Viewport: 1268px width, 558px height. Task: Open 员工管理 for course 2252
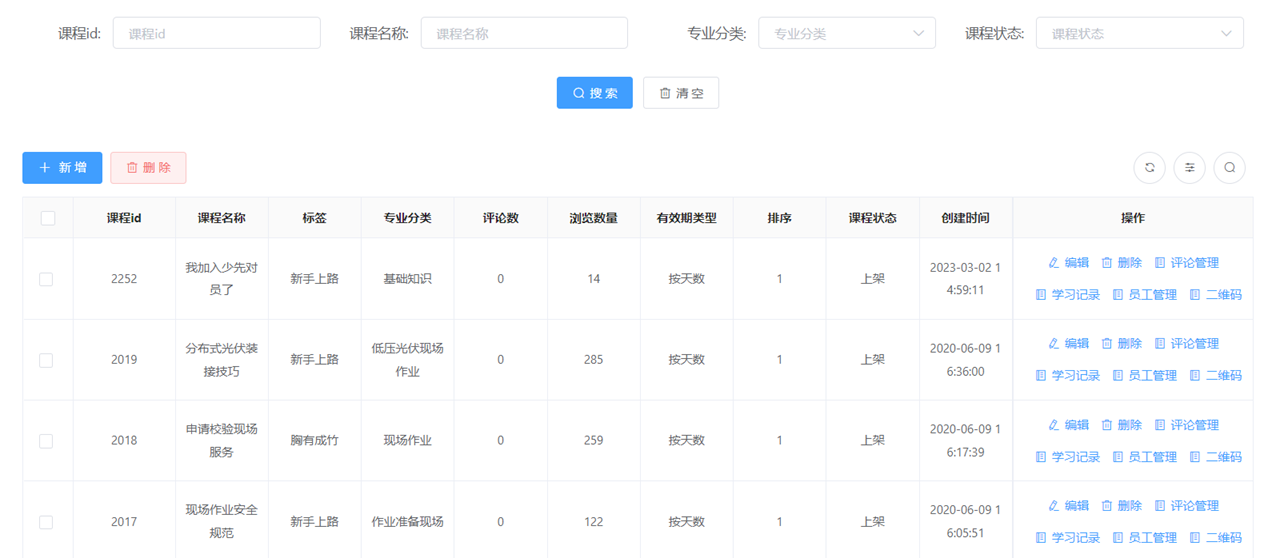(1144, 295)
